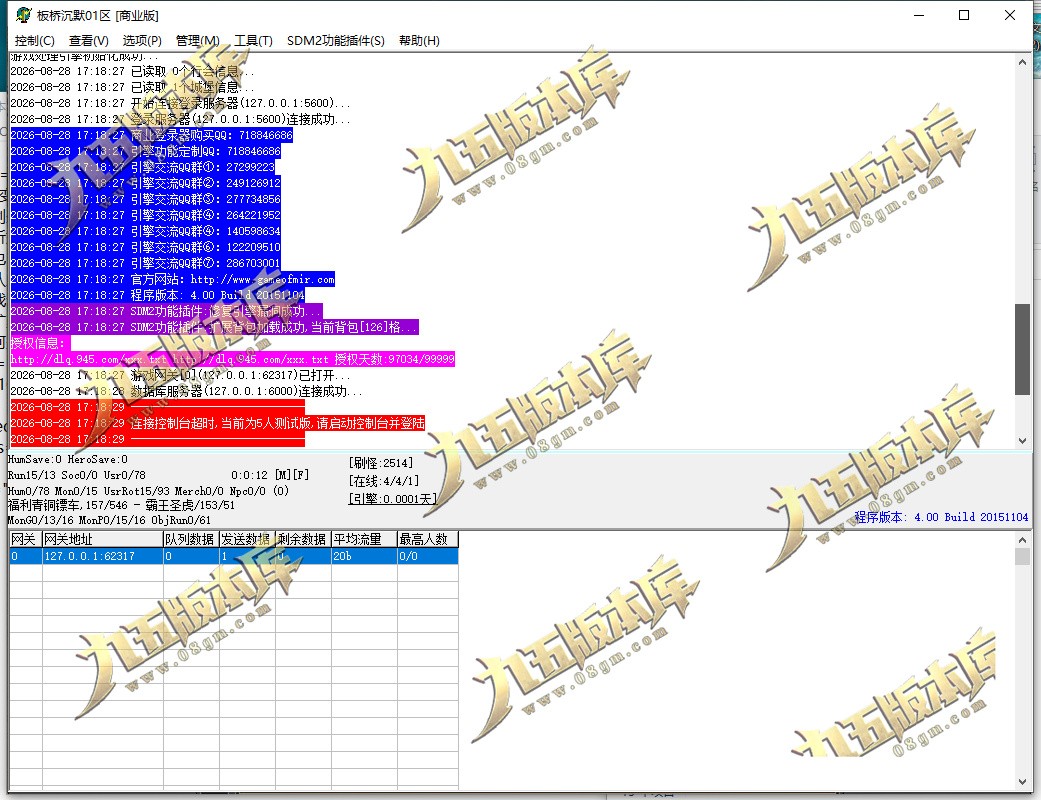Click the 最高人数 column header
1041x800 pixels.
[x=428, y=539]
